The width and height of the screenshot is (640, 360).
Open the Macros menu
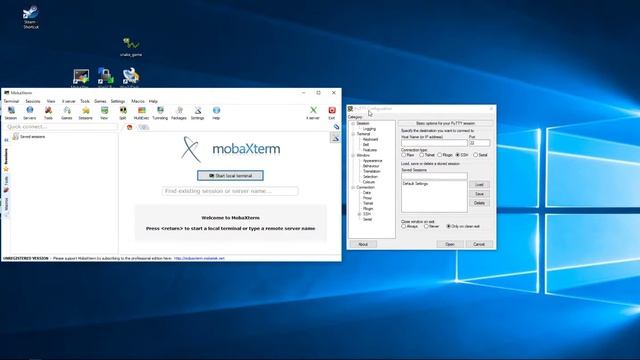click(x=138, y=101)
